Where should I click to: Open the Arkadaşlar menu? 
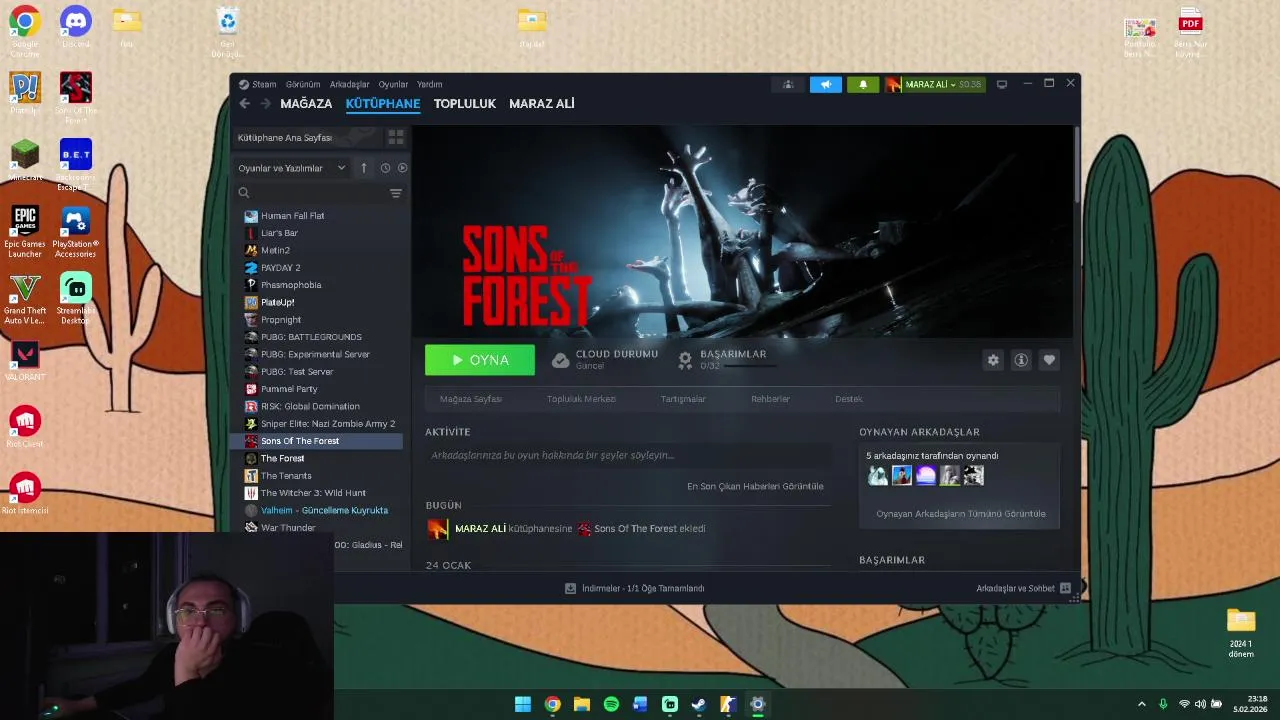(350, 85)
